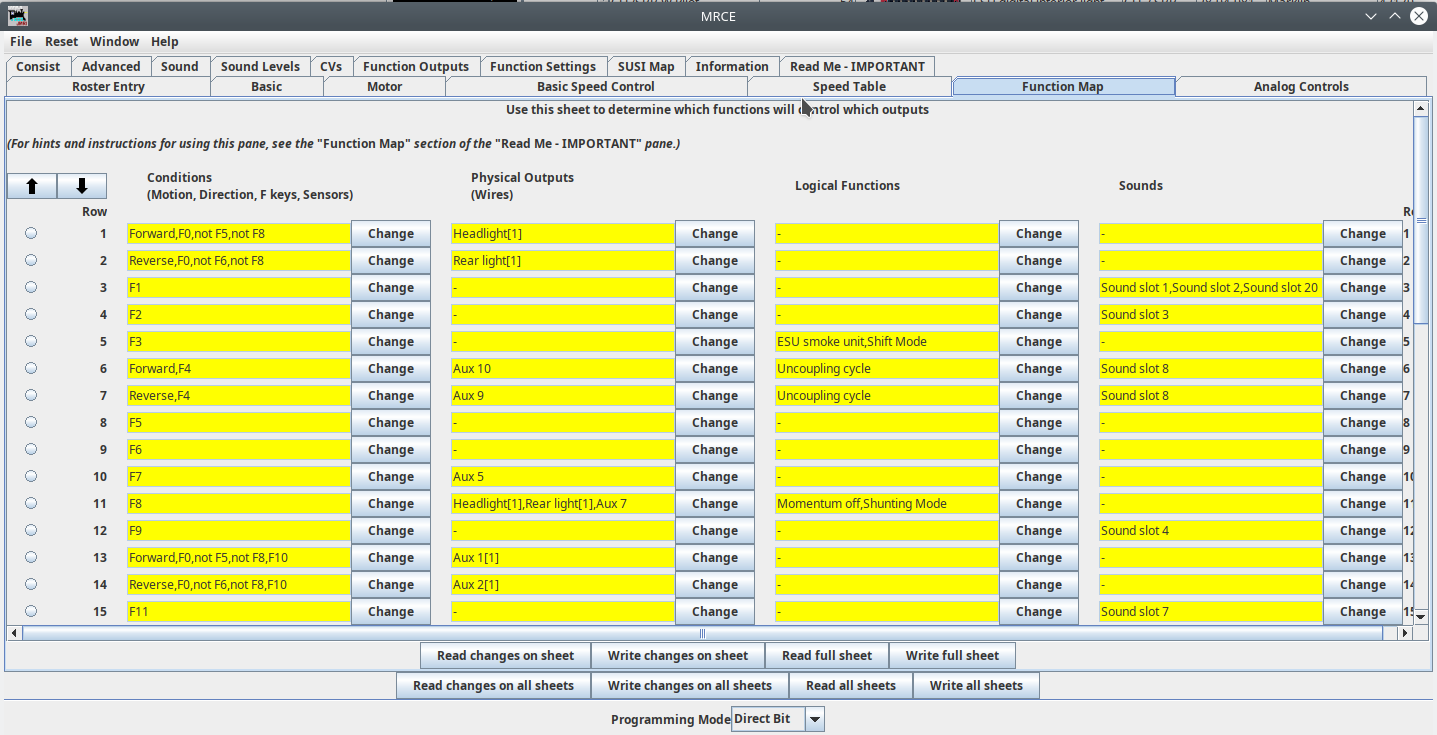Image resolution: width=1437 pixels, height=735 pixels.
Task: Select the radio button for row 7
Action: click(31, 395)
